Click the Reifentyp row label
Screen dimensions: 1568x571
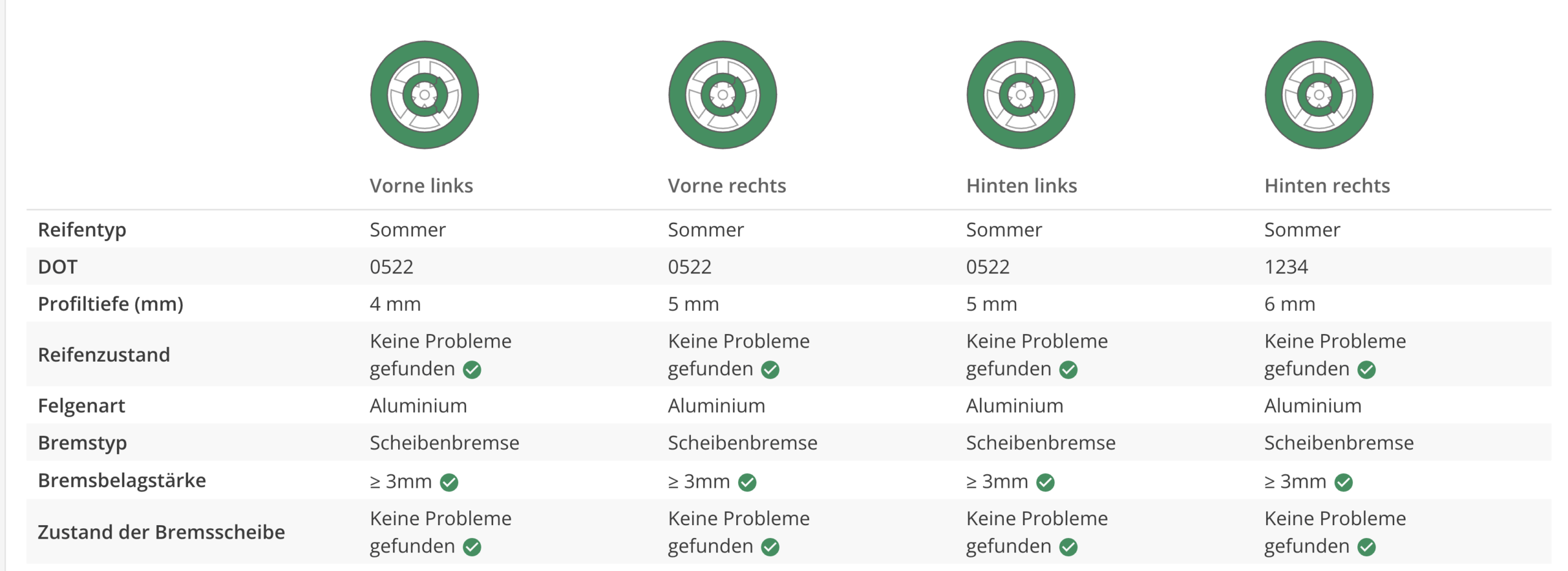[x=82, y=230]
